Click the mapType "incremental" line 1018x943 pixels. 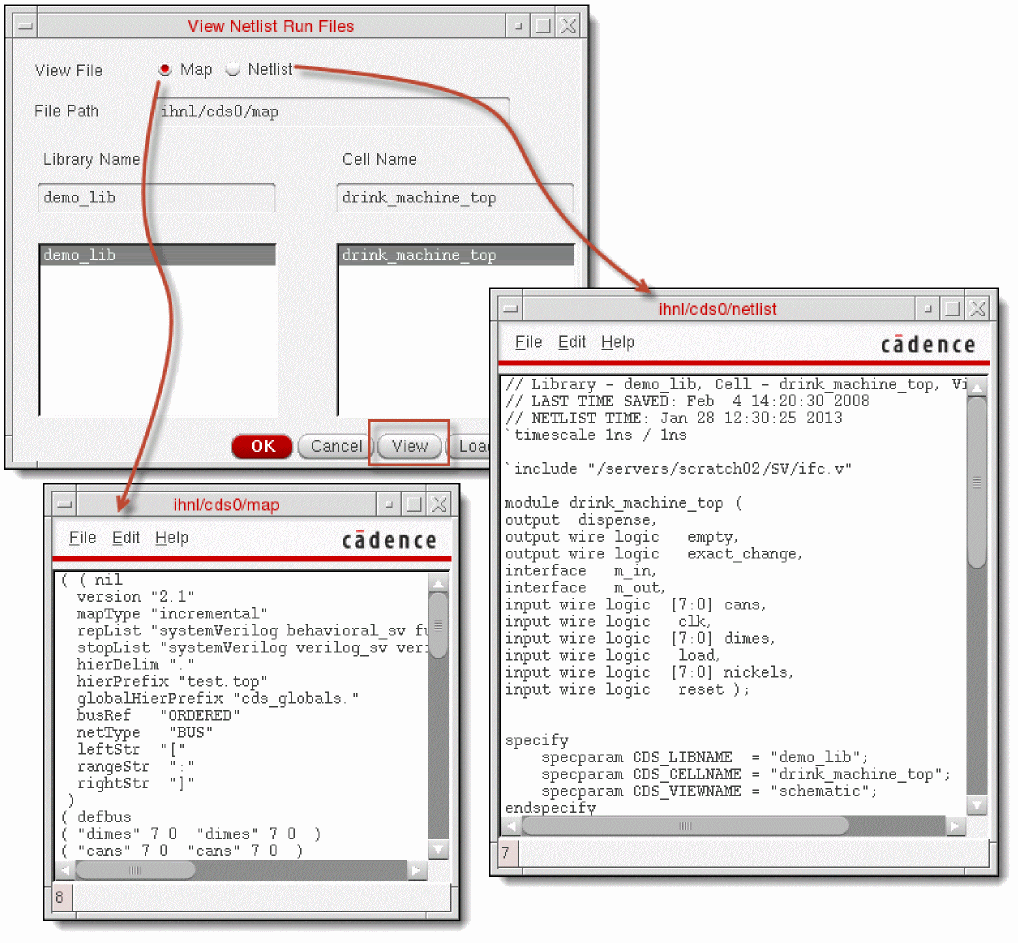point(172,614)
